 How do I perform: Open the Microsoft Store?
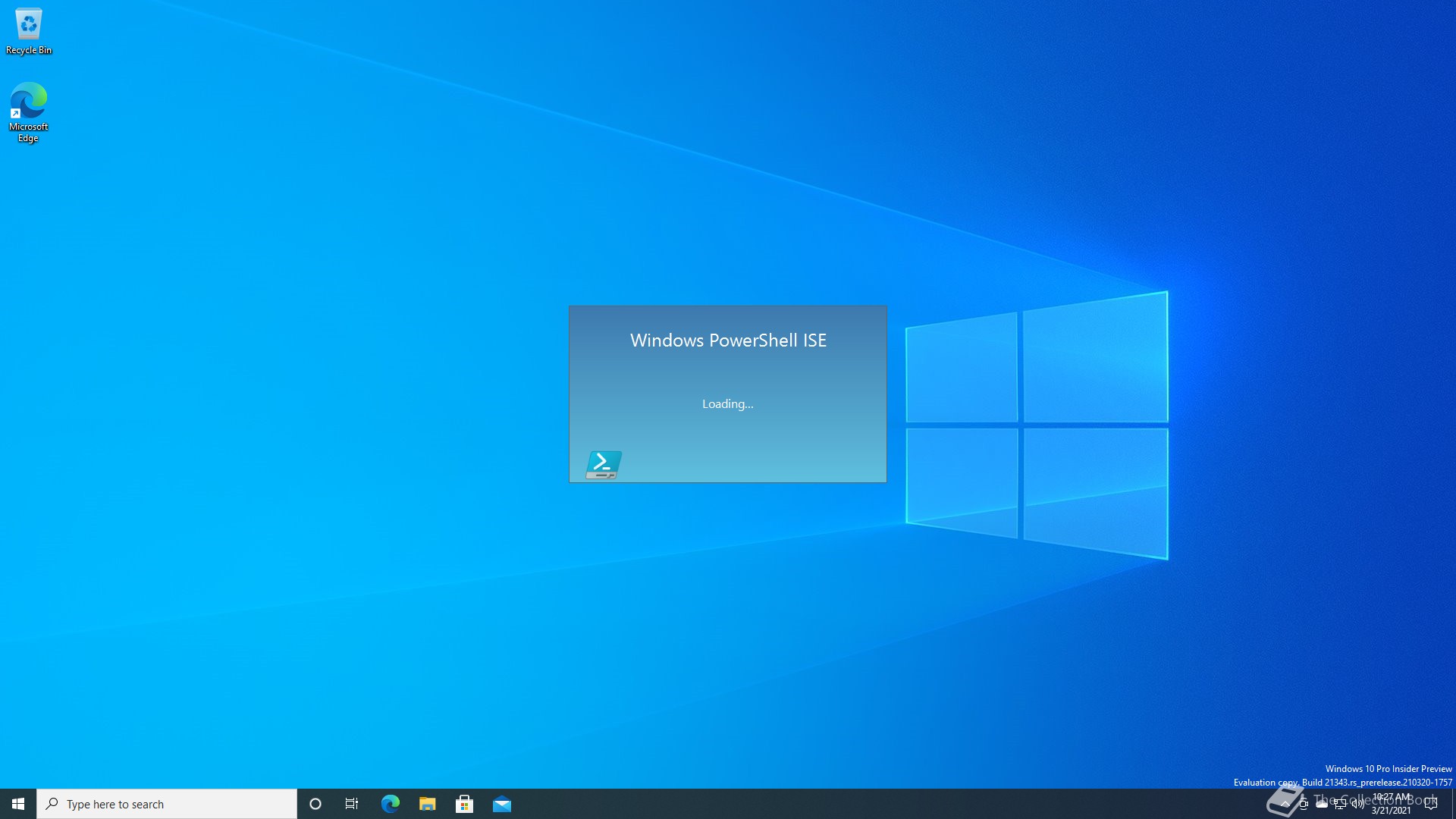(465, 803)
